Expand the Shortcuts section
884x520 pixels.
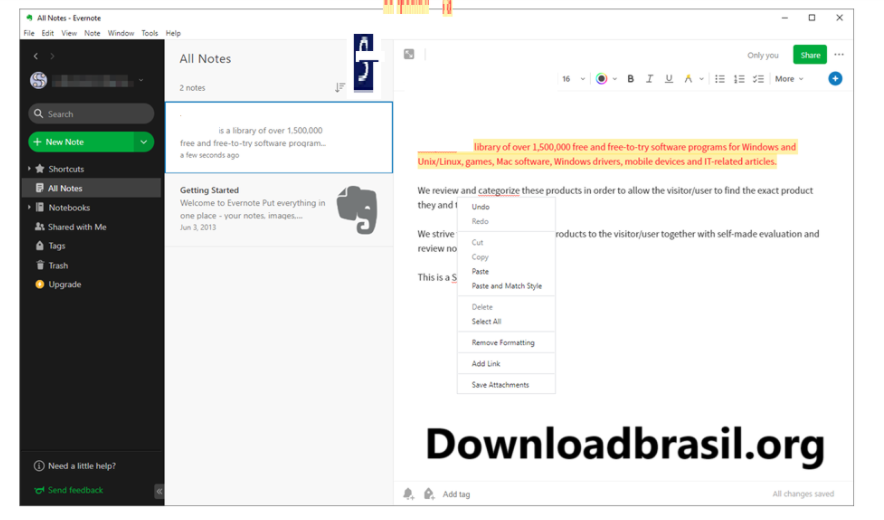click(x=29, y=169)
